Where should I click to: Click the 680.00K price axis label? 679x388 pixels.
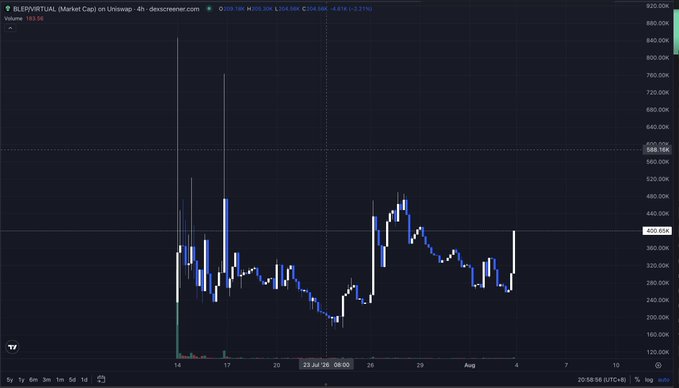click(657, 110)
